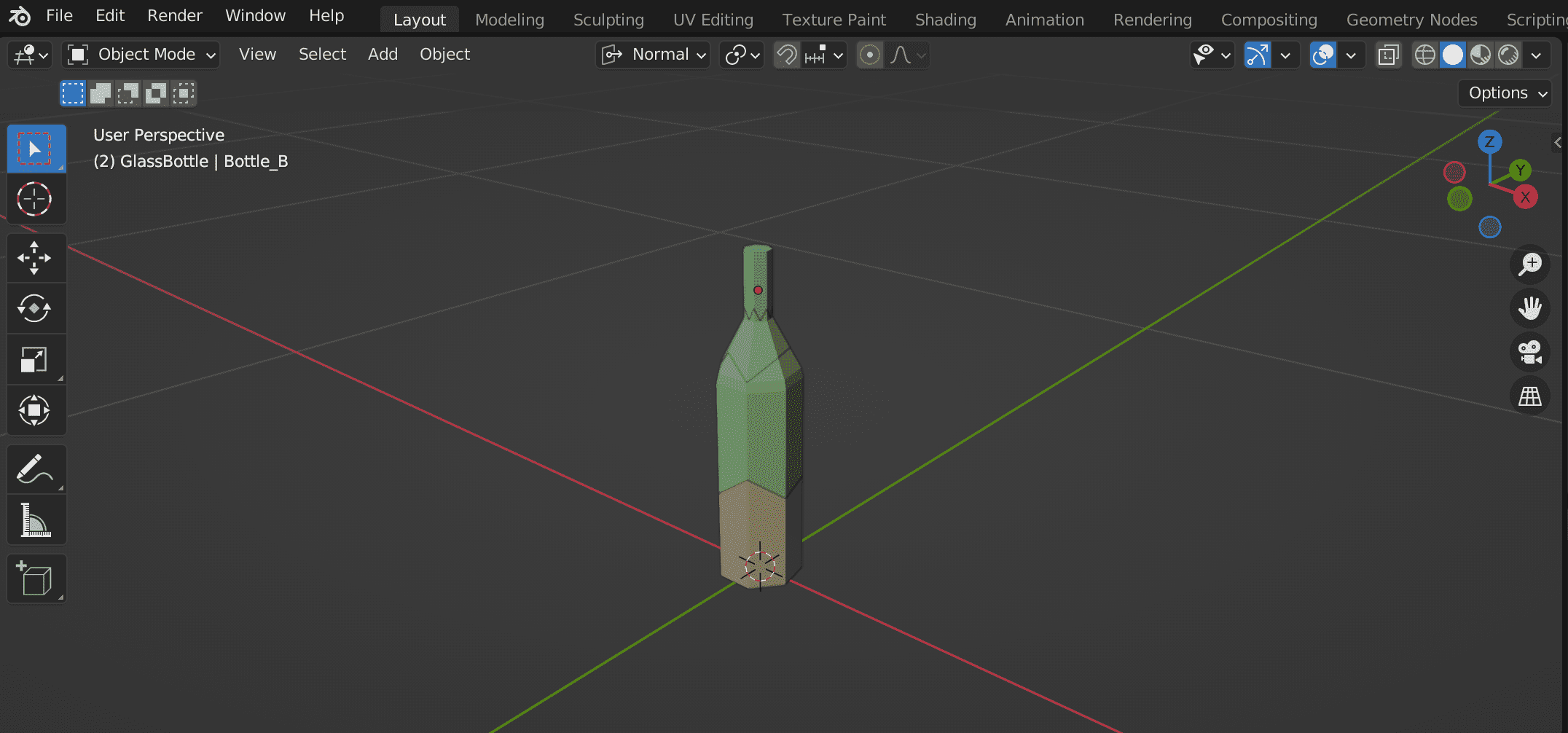The width and height of the screenshot is (1568, 733).
Task: Switch to the Modeling workspace tab
Action: coord(509,20)
